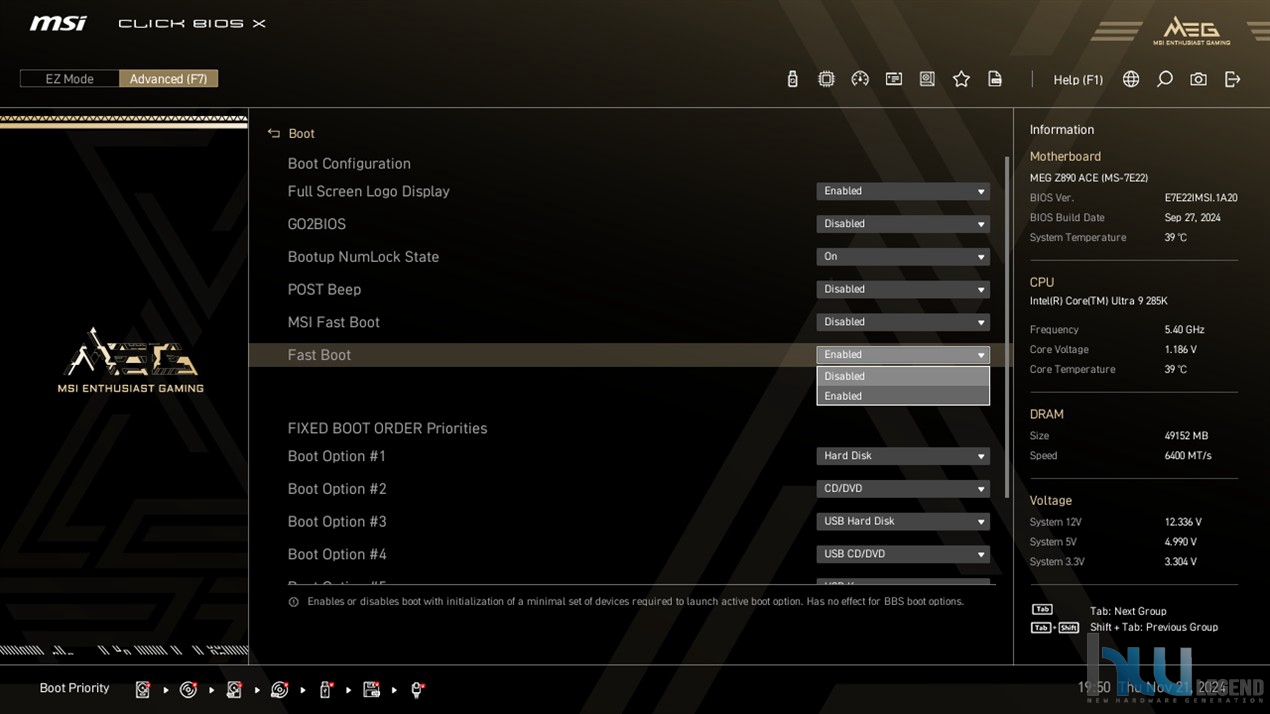Viewport: 1270px width, 714px height.
Task: Click the Boot Priority label in bottom bar
Action: 74,688
